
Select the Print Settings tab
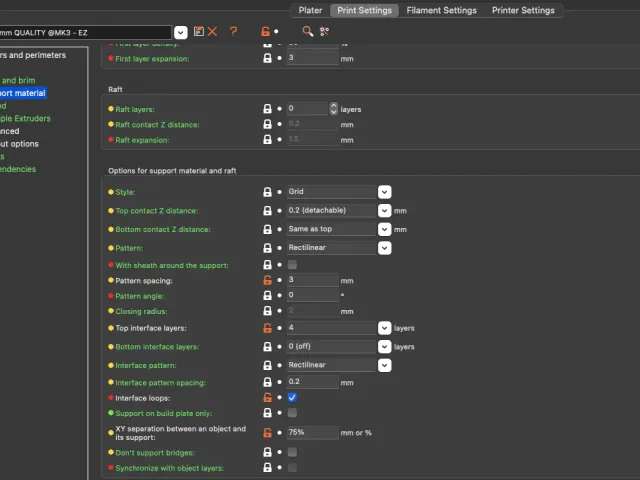[x=364, y=10]
